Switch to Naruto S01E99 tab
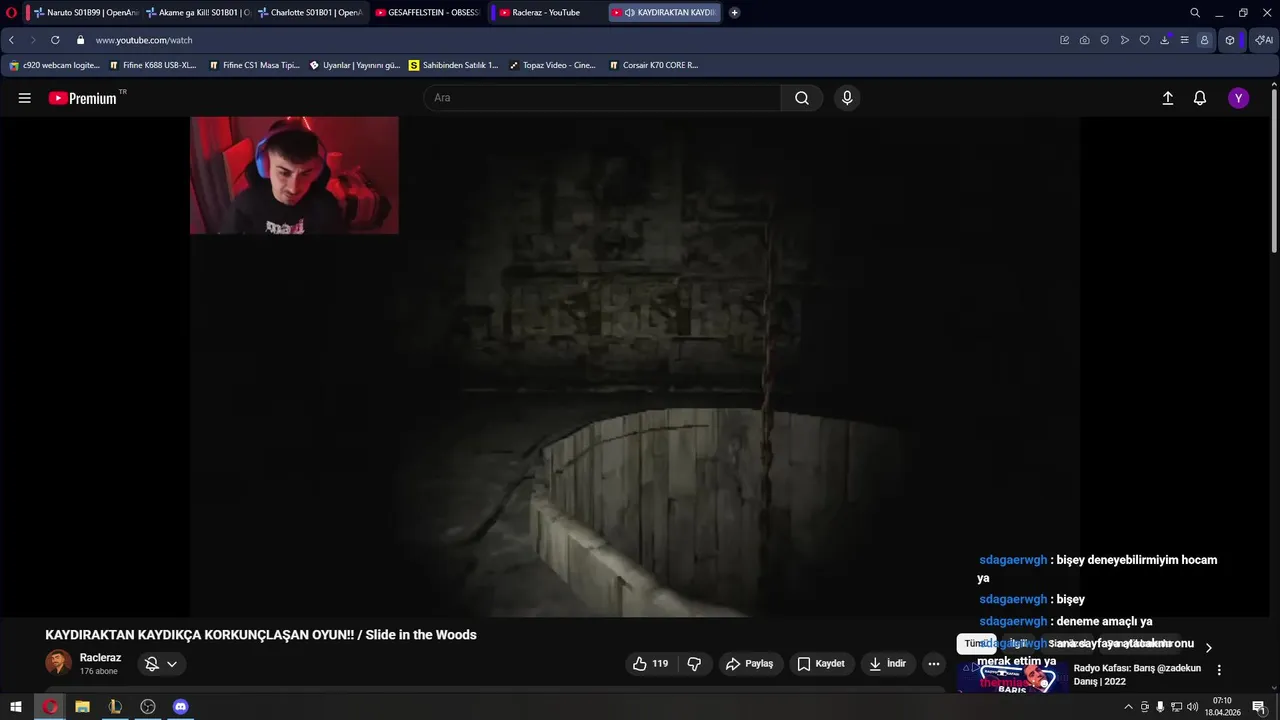1280x720 pixels. tap(85, 13)
